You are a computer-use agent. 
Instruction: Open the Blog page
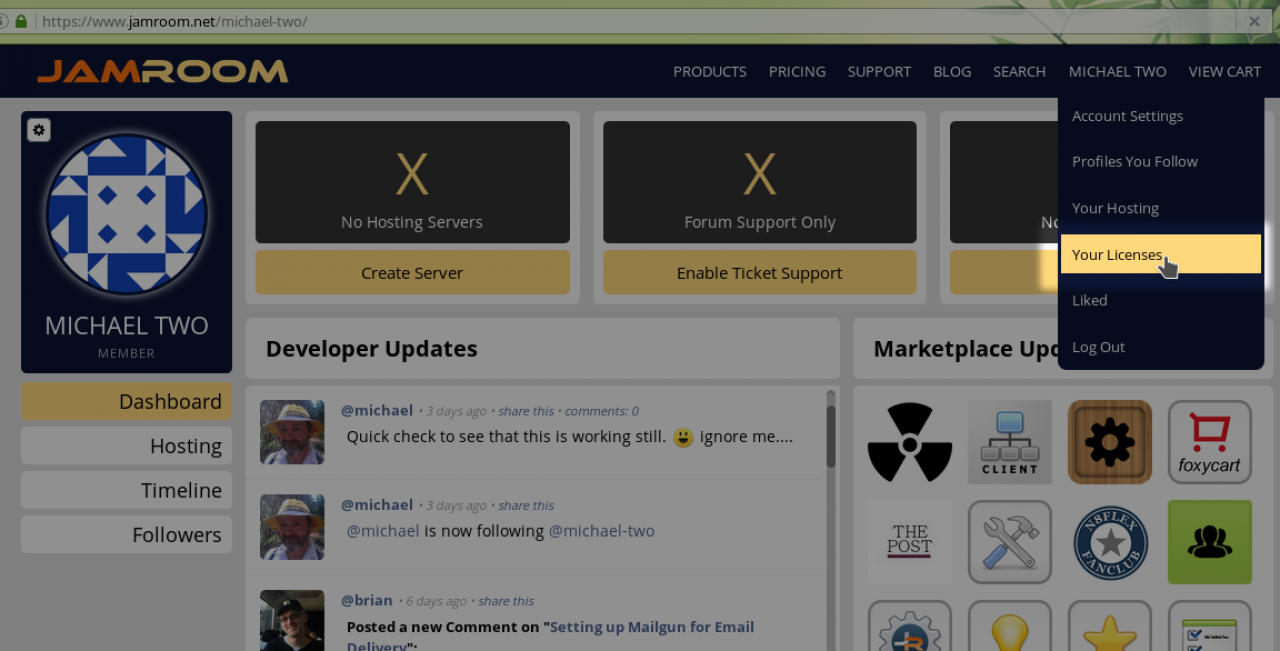952,71
